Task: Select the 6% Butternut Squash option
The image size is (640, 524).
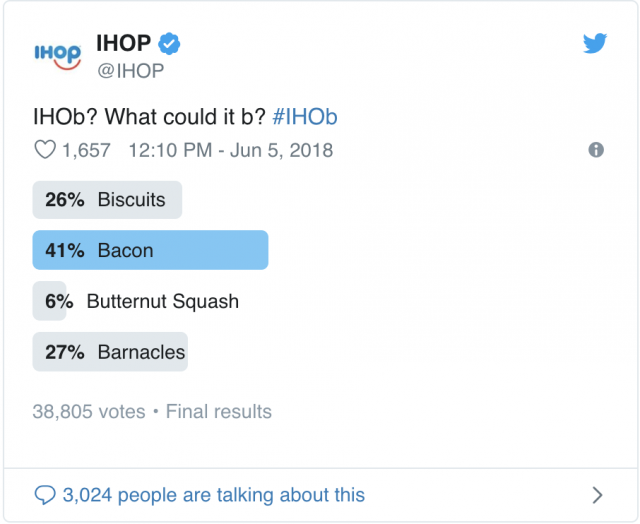Action: (136, 301)
